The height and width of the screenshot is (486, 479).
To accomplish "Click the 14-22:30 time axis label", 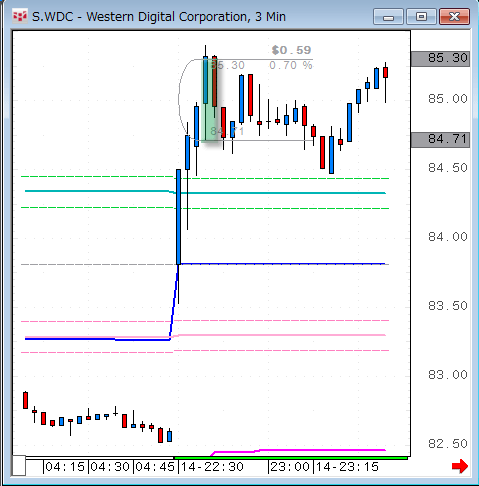I will coord(212,467).
